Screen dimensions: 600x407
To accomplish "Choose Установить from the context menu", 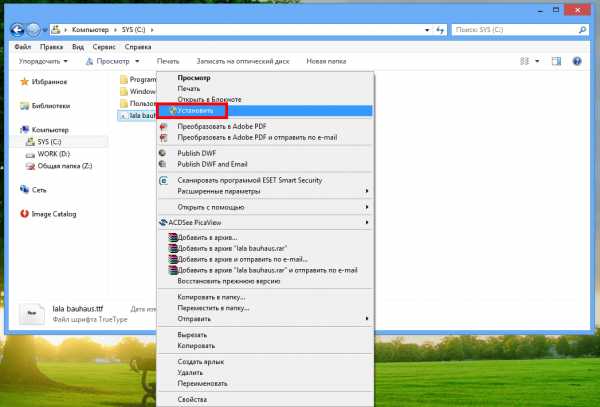I will tap(265, 111).
